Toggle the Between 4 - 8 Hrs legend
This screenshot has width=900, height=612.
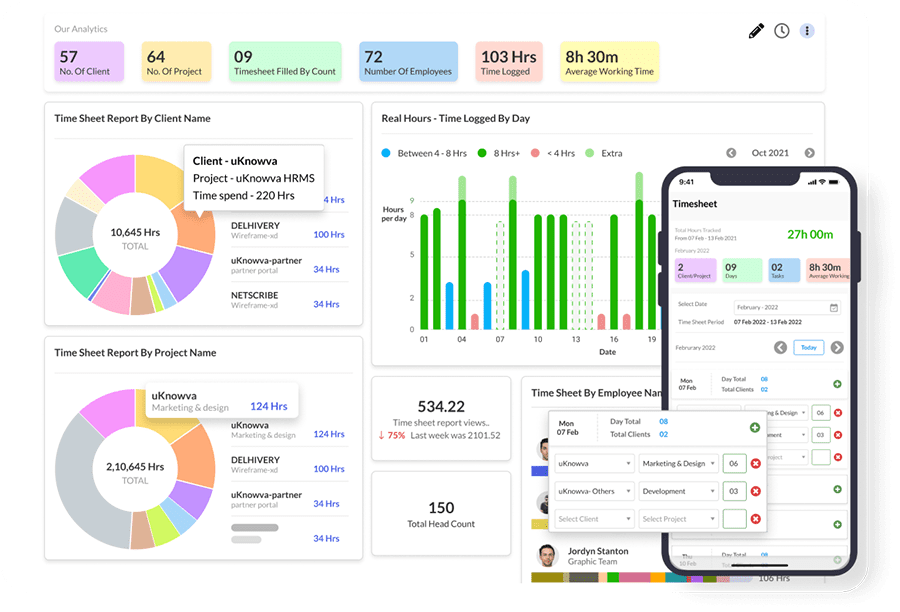424,153
